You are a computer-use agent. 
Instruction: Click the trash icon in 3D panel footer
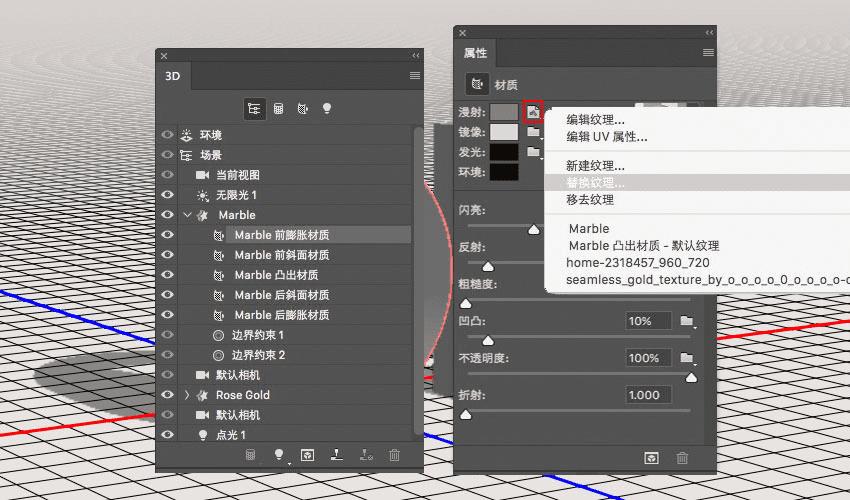click(x=395, y=455)
